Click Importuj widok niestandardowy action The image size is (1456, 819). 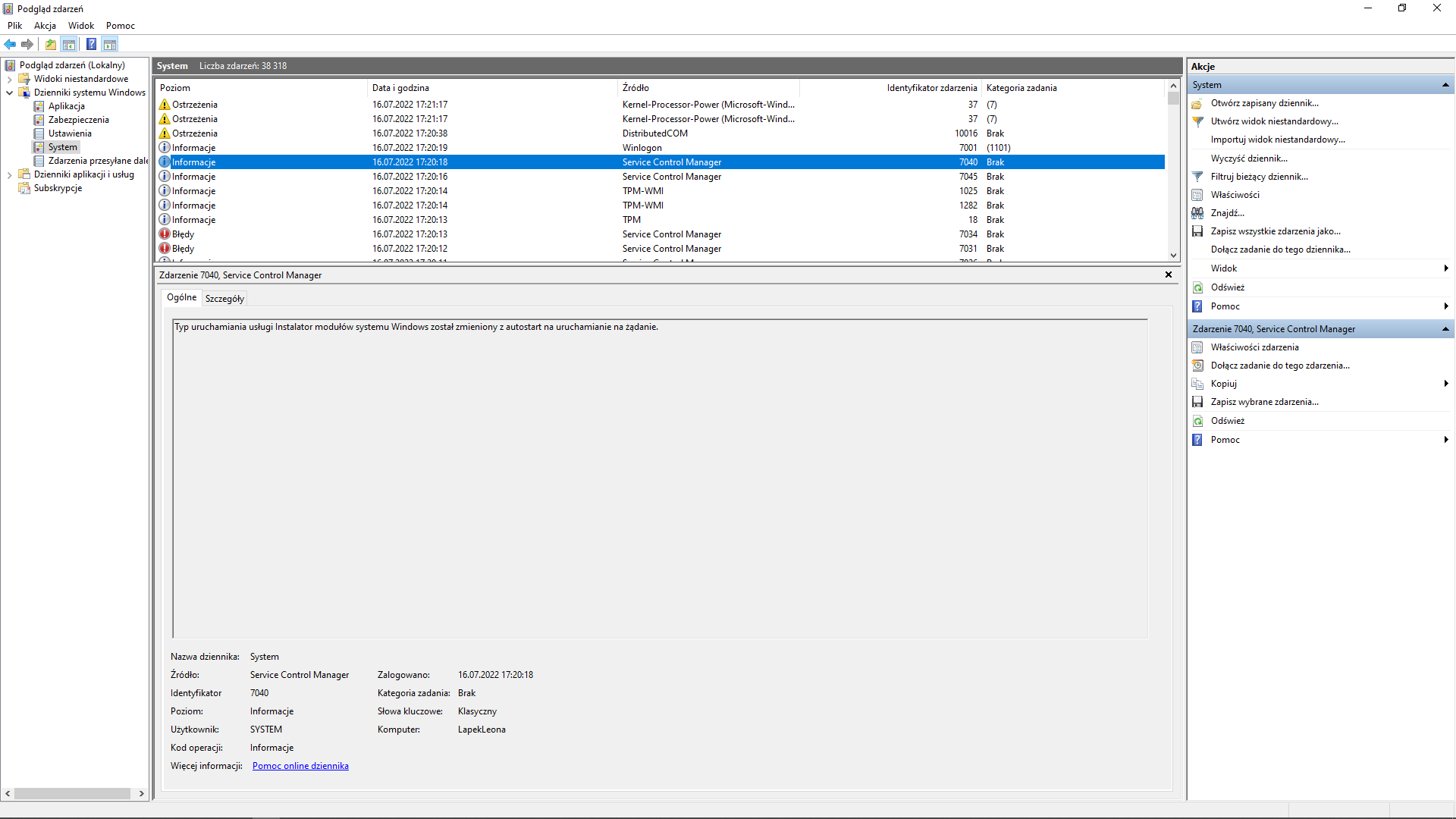click(1278, 140)
